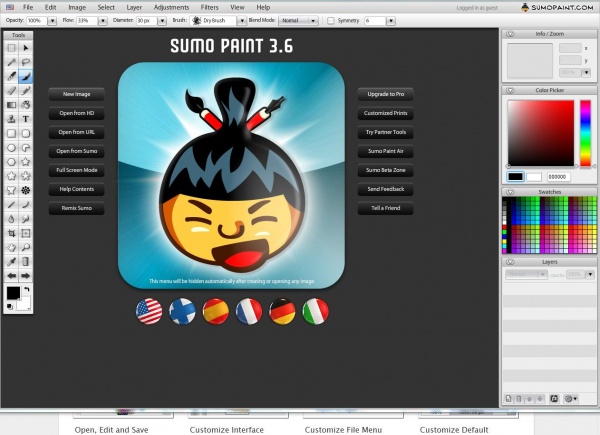Click the Upgrade to Pro button
Image resolution: width=600 pixels, height=435 pixels.
pos(385,94)
